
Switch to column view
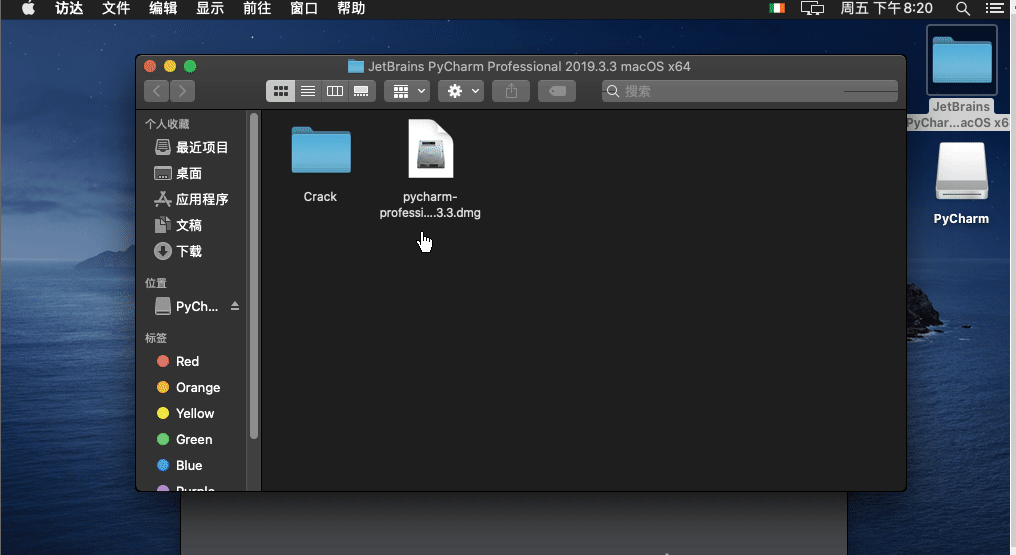[x=334, y=91]
